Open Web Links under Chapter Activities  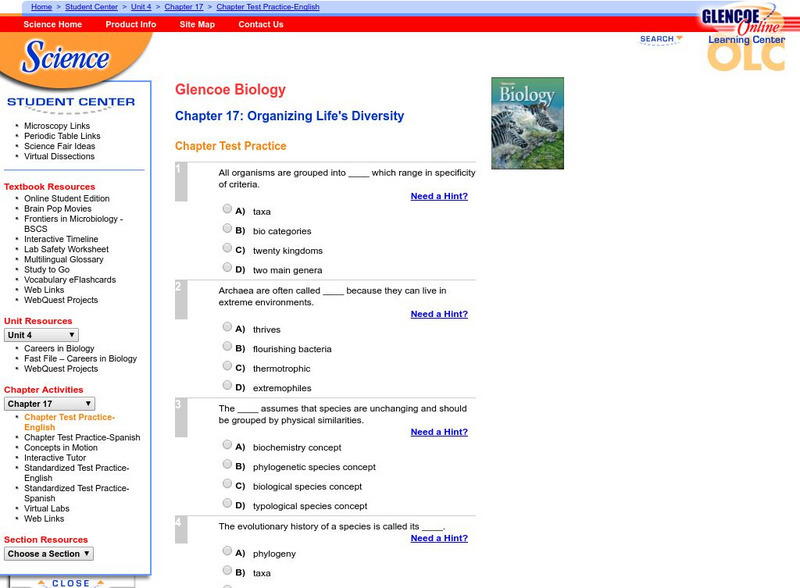pos(44,519)
